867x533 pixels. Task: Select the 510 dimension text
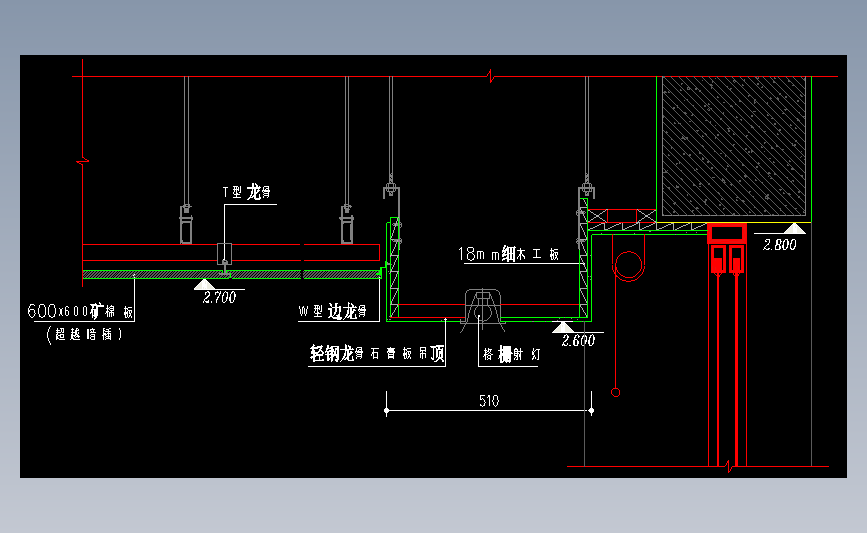click(489, 401)
